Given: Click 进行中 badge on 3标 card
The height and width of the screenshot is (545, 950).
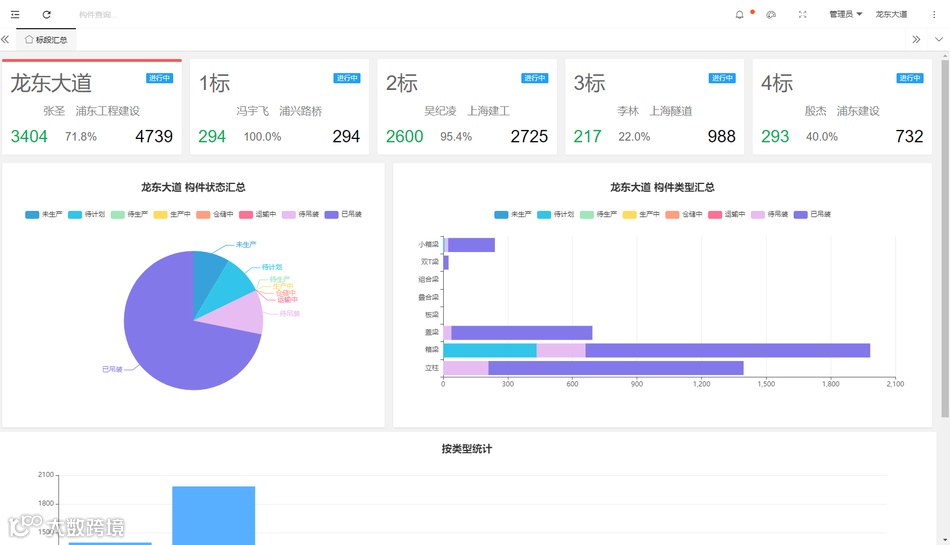Looking at the screenshot, I should pyautogui.click(x=722, y=78).
